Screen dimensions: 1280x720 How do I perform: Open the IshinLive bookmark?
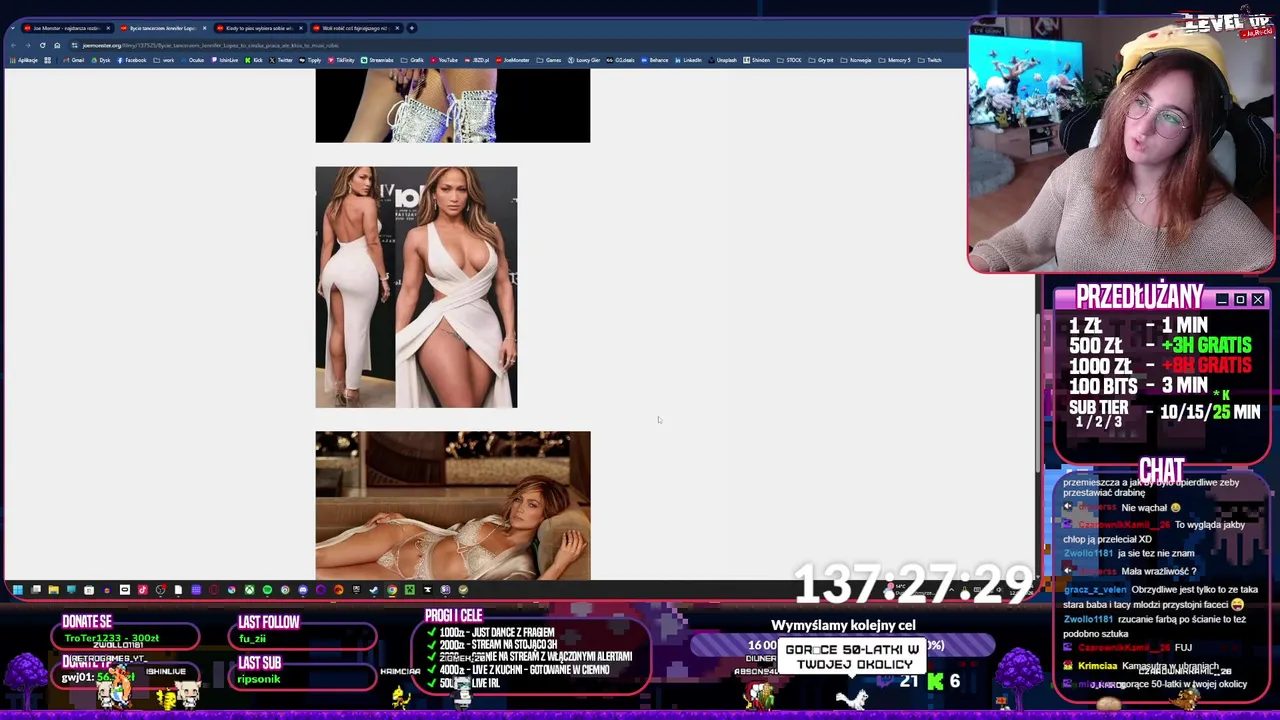click(225, 60)
